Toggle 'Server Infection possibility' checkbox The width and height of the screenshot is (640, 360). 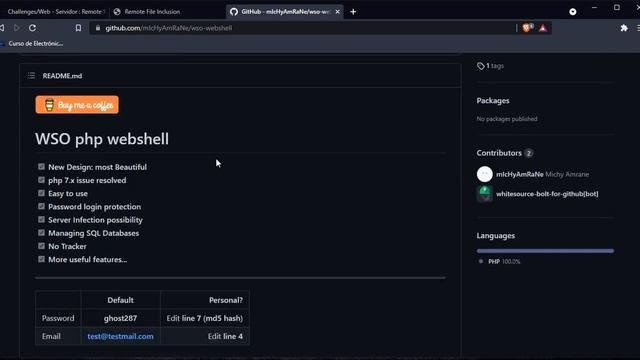(x=41, y=220)
